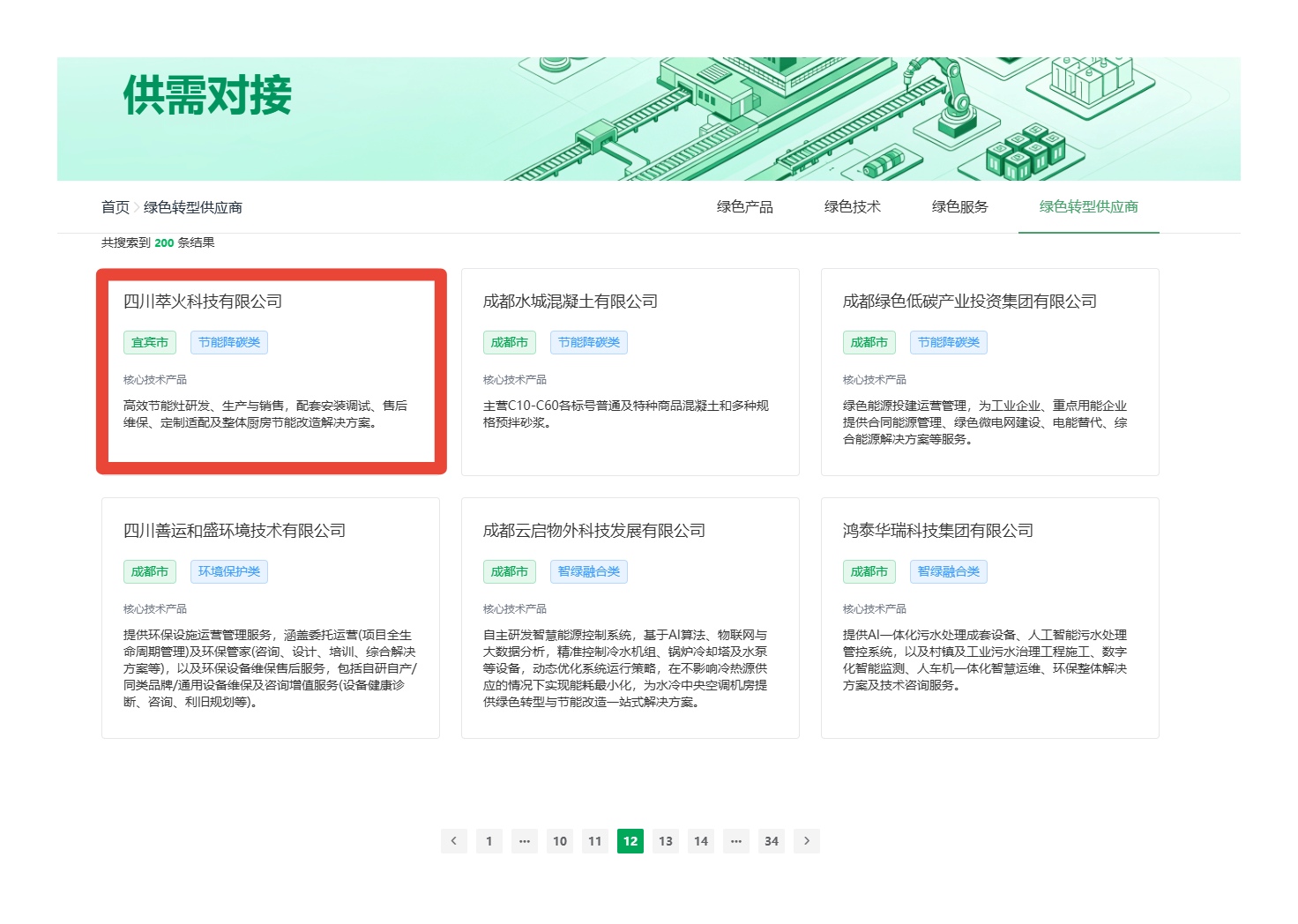Click 成都市 tag on 成都云启物外 card

click(510, 571)
